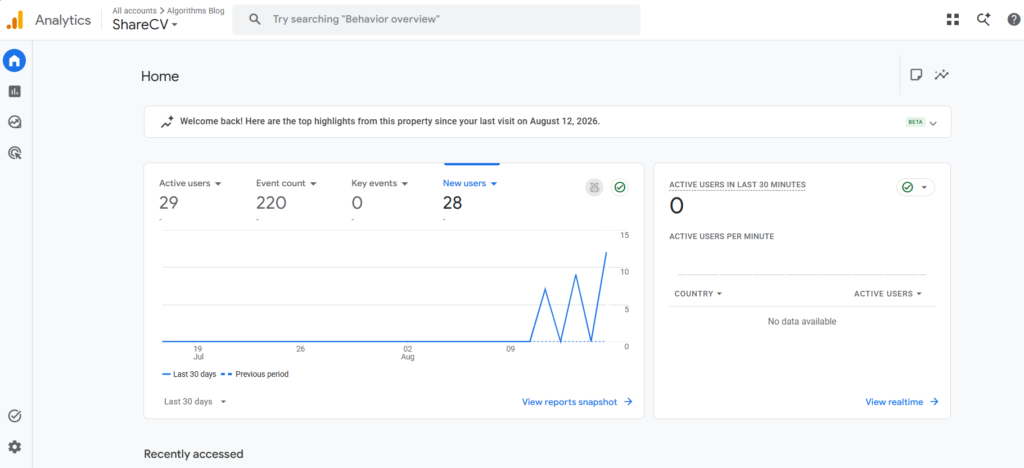Click sparkle trend icon in Welcome back banner
The height and width of the screenshot is (468, 1024).
pos(167,121)
